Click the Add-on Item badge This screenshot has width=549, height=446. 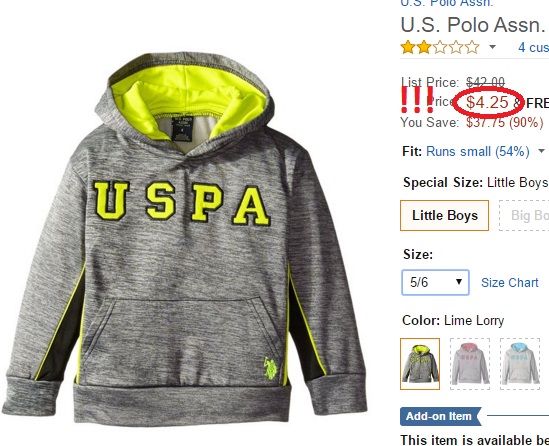point(441,416)
